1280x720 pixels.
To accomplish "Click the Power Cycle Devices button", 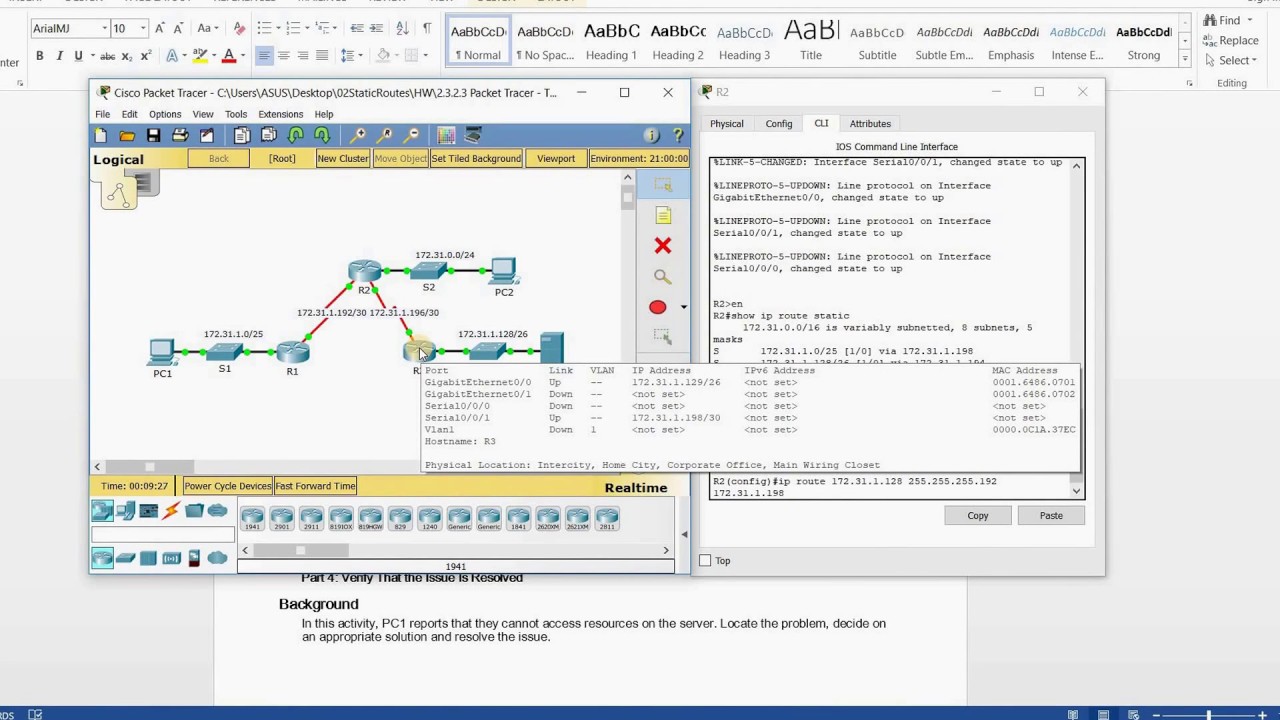I will (227, 486).
